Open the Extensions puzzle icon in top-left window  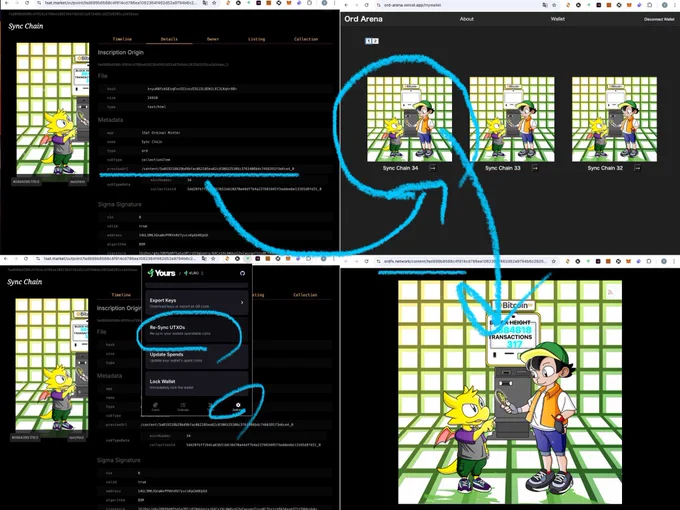click(309, 3)
